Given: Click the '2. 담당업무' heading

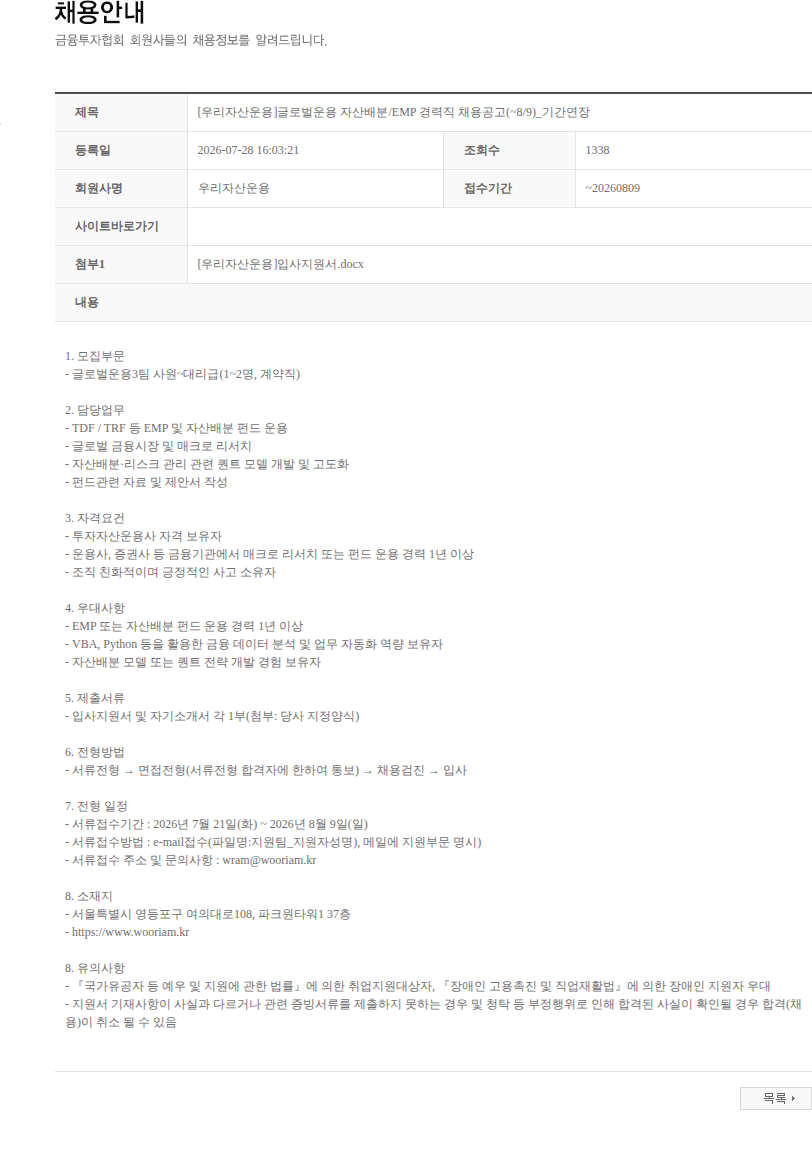Looking at the screenshot, I should pyautogui.click(x=94, y=411).
